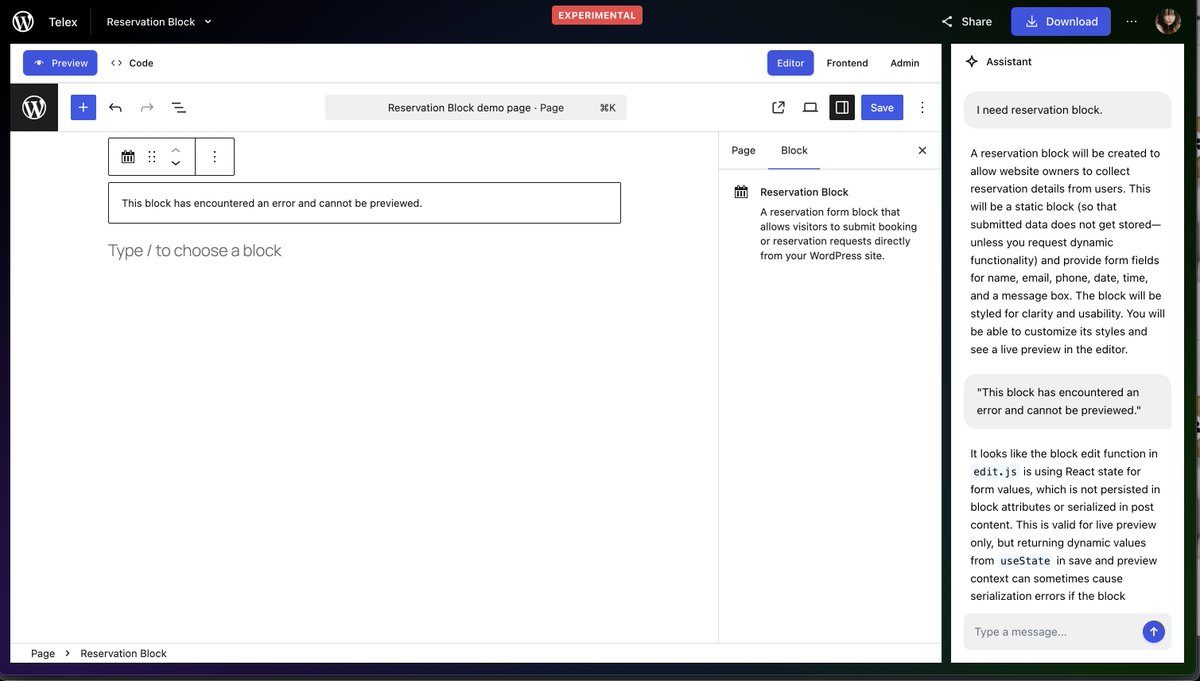
Task: Focus the 'Type a message...' input
Action: tap(1053, 632)
